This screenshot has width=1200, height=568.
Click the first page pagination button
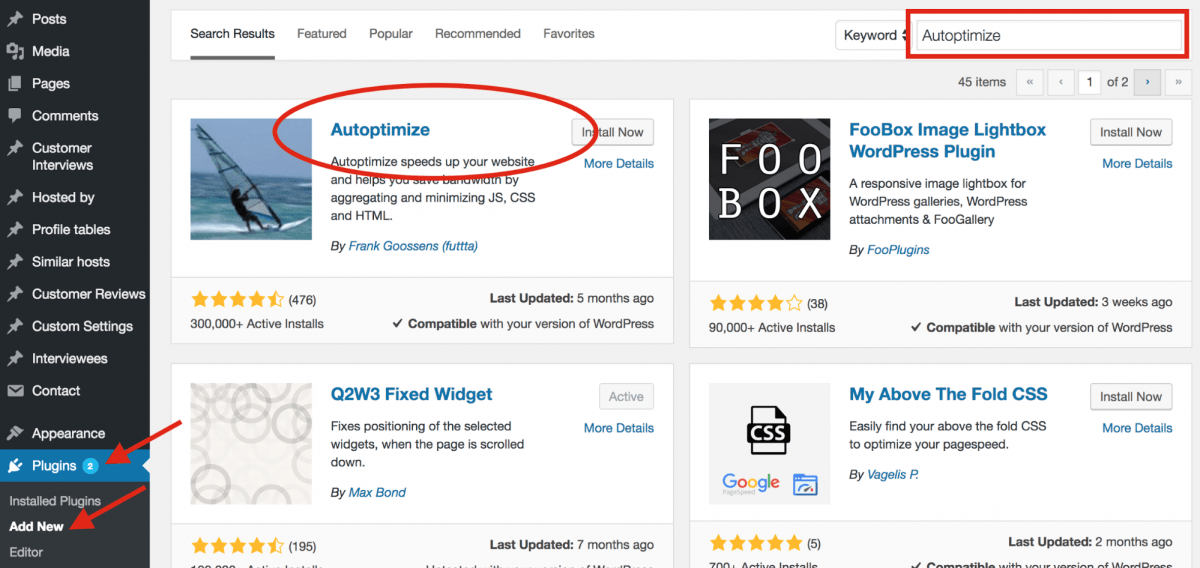(1029, 82)
